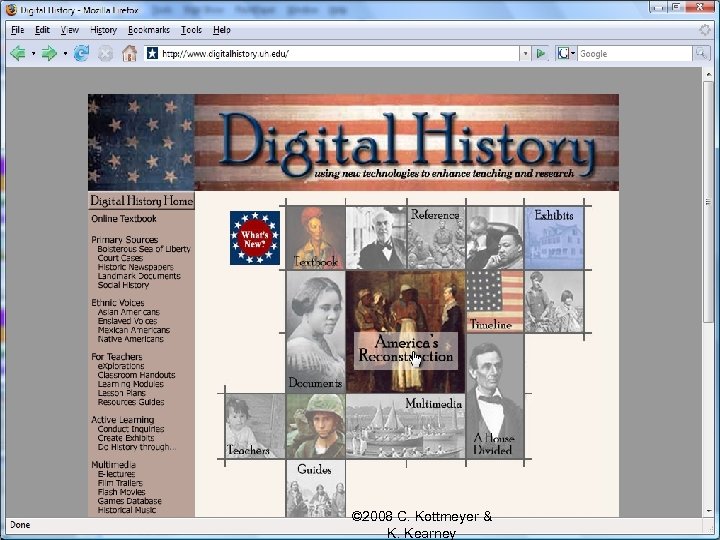
Task: Open the Games Database link
Action: coord(129,501)
